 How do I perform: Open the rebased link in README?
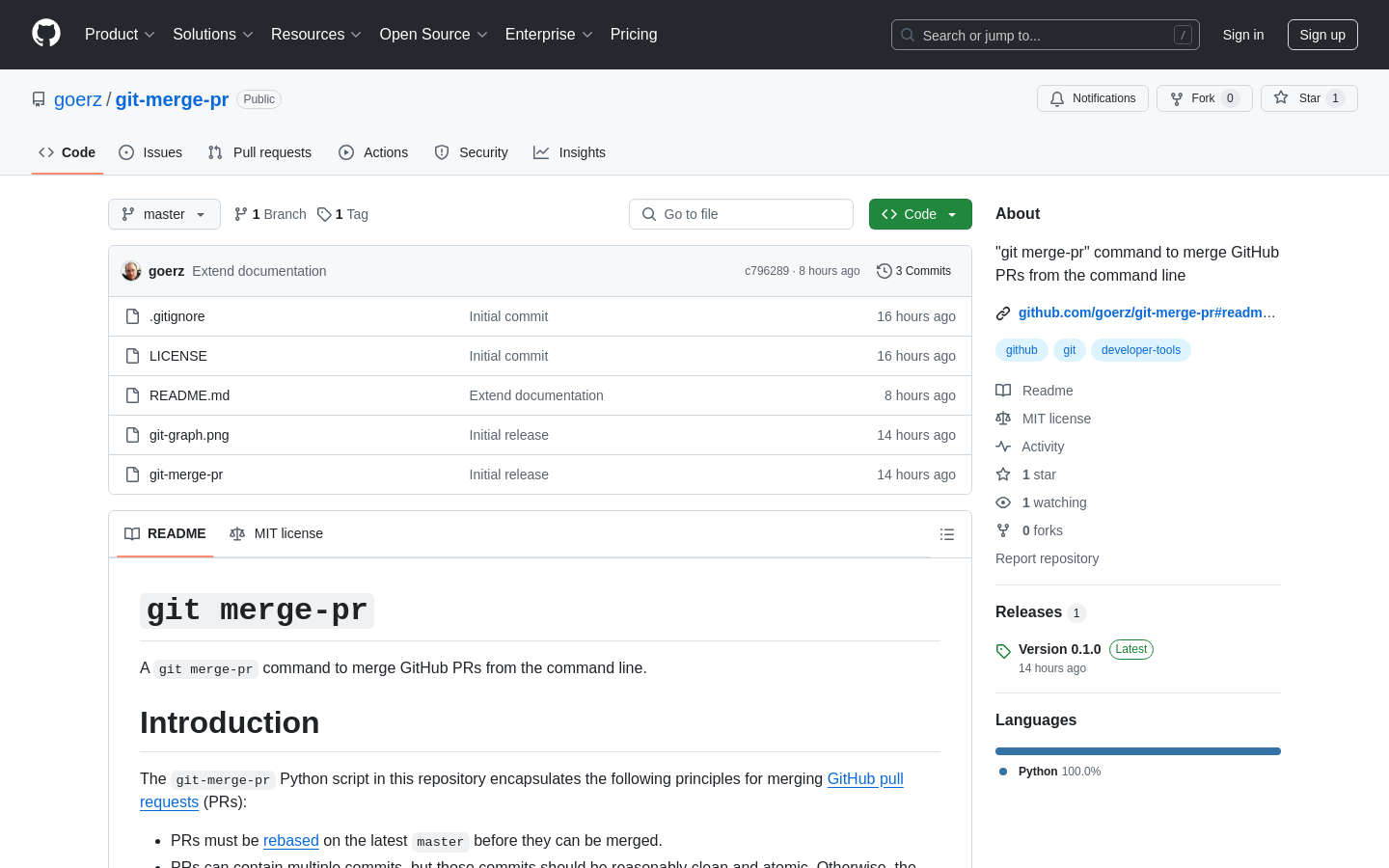[291, 840]
